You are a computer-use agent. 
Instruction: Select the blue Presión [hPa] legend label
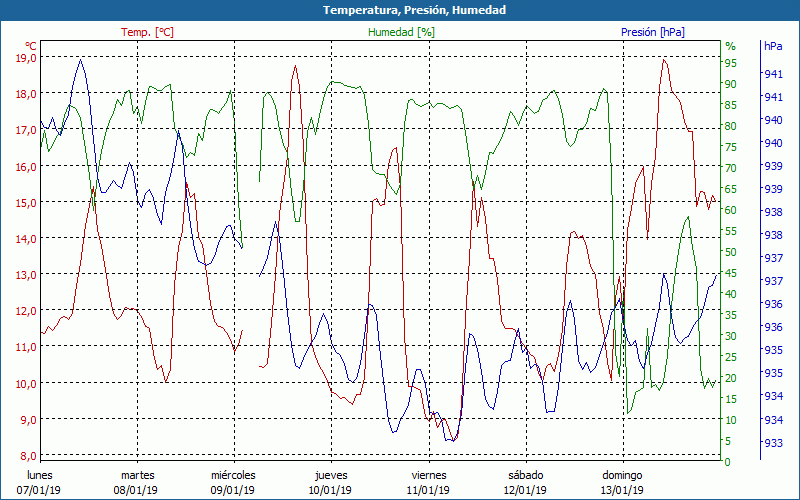653,32
